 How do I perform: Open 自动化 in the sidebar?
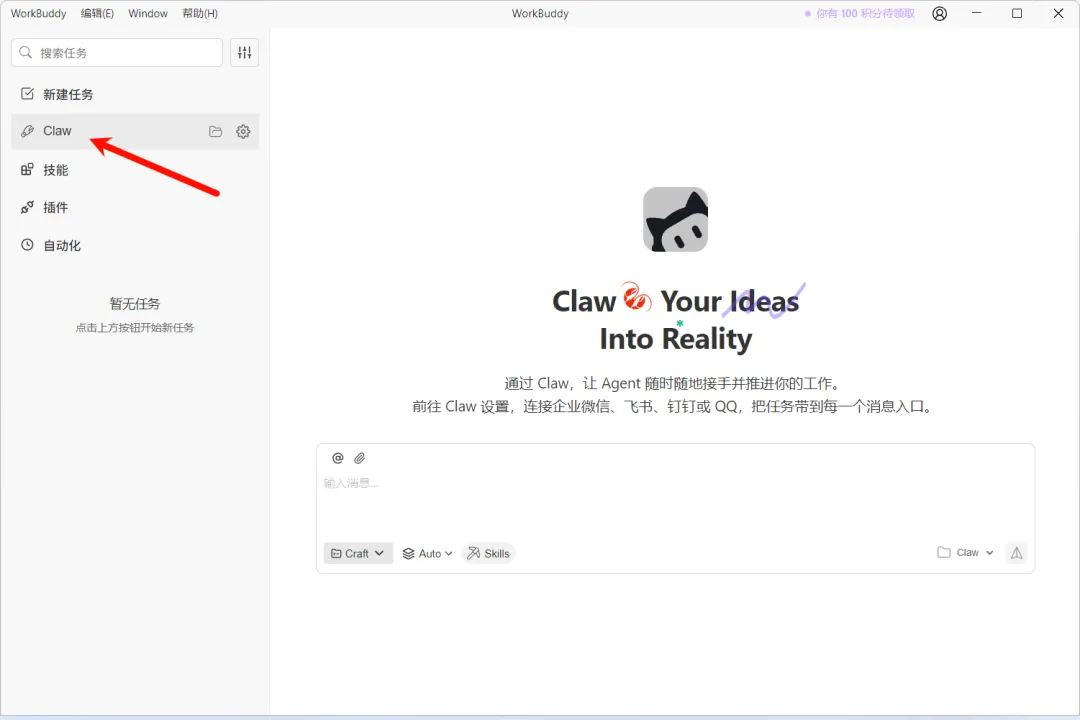[135, 245]
